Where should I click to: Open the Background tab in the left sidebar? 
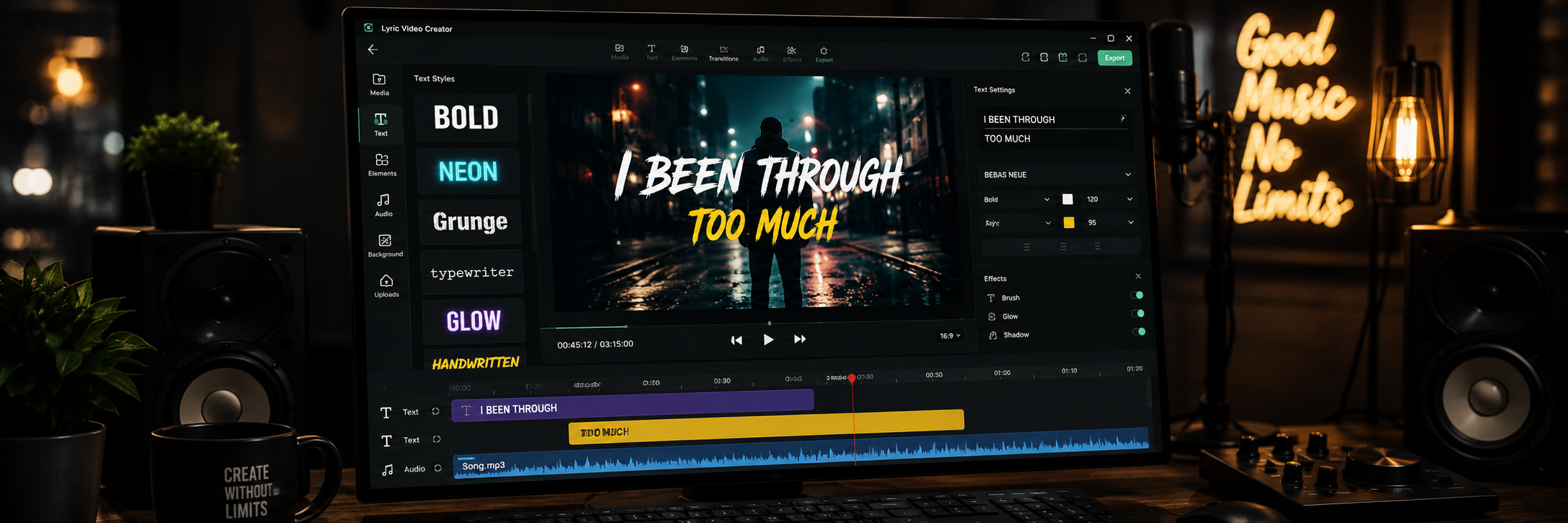pyautogui.click(x=385, y=245)
